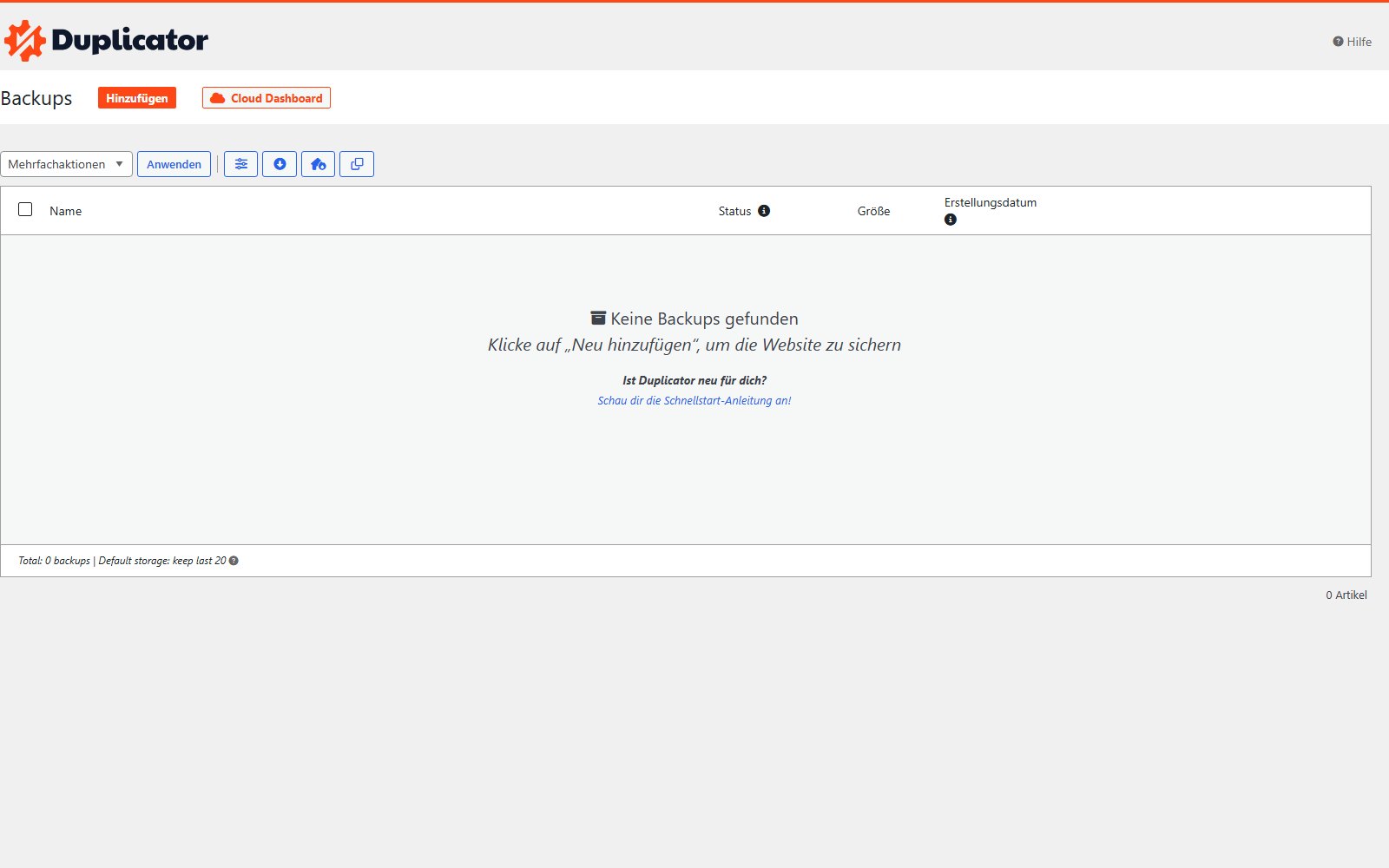The image size is (1389, 868).
Task: Open the Schnellstart-Anleitung link
Action: point(694,400)
